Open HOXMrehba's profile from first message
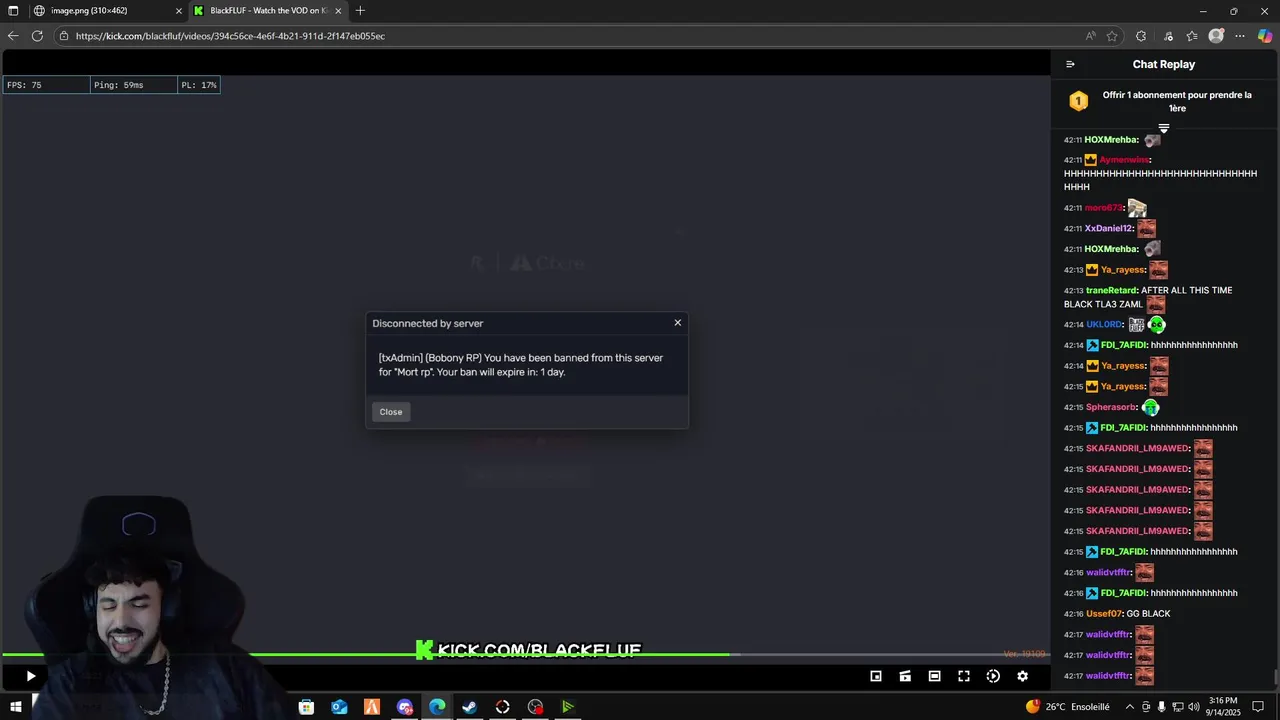1280x720 pixels. tap(1111, 140)
